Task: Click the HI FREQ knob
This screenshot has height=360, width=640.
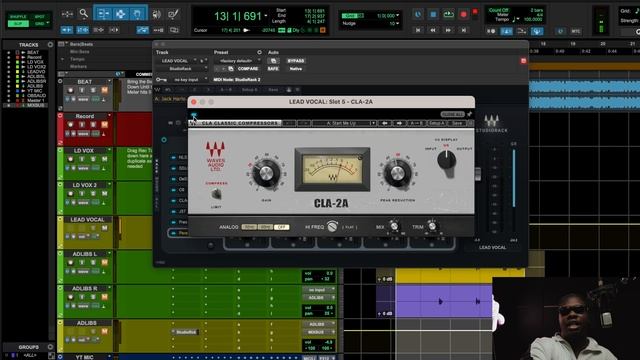Action: (333, 227)
